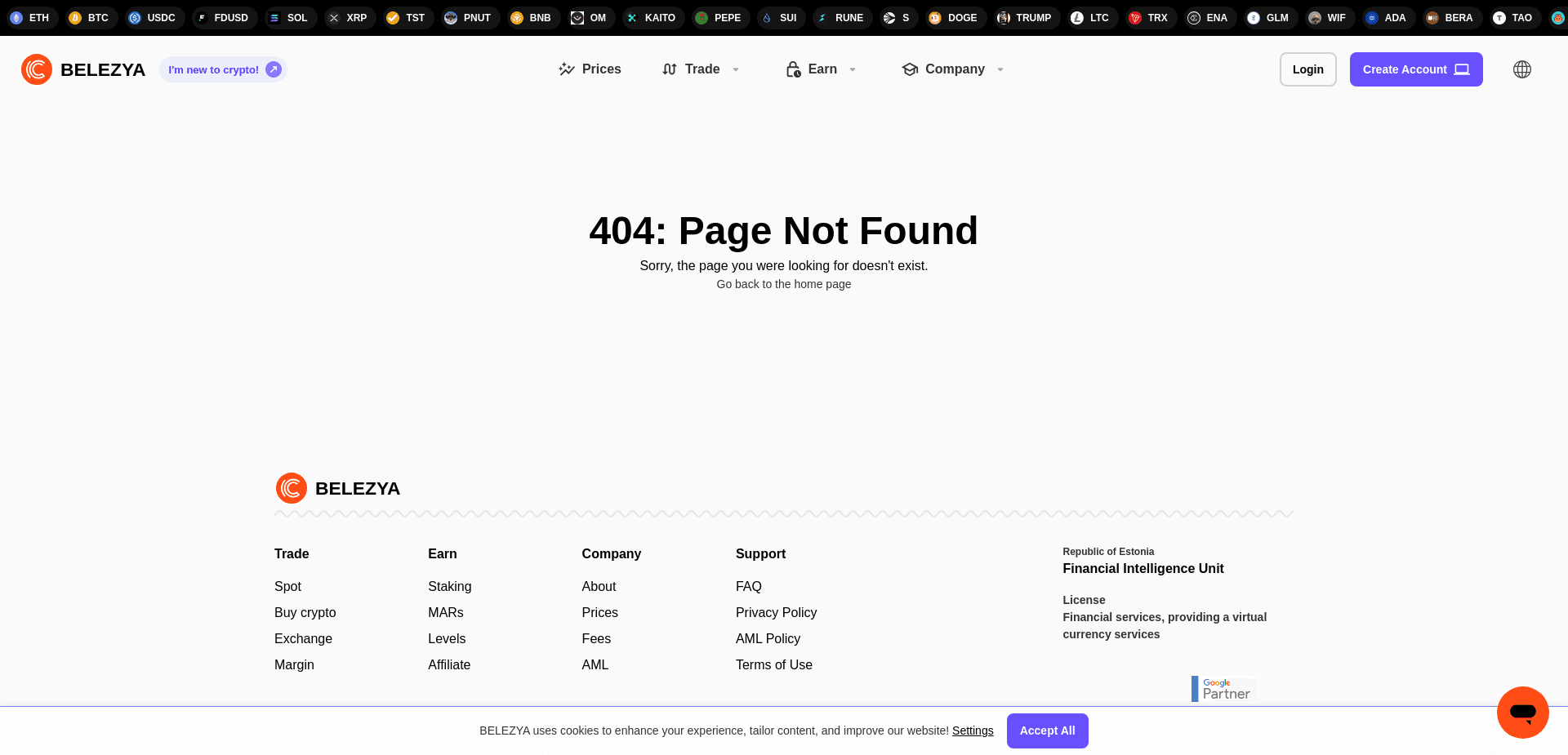The height and width of the screenshot is (755, 1568).
Task: Click the Google Partner badge
Action: coord(1223,689)
